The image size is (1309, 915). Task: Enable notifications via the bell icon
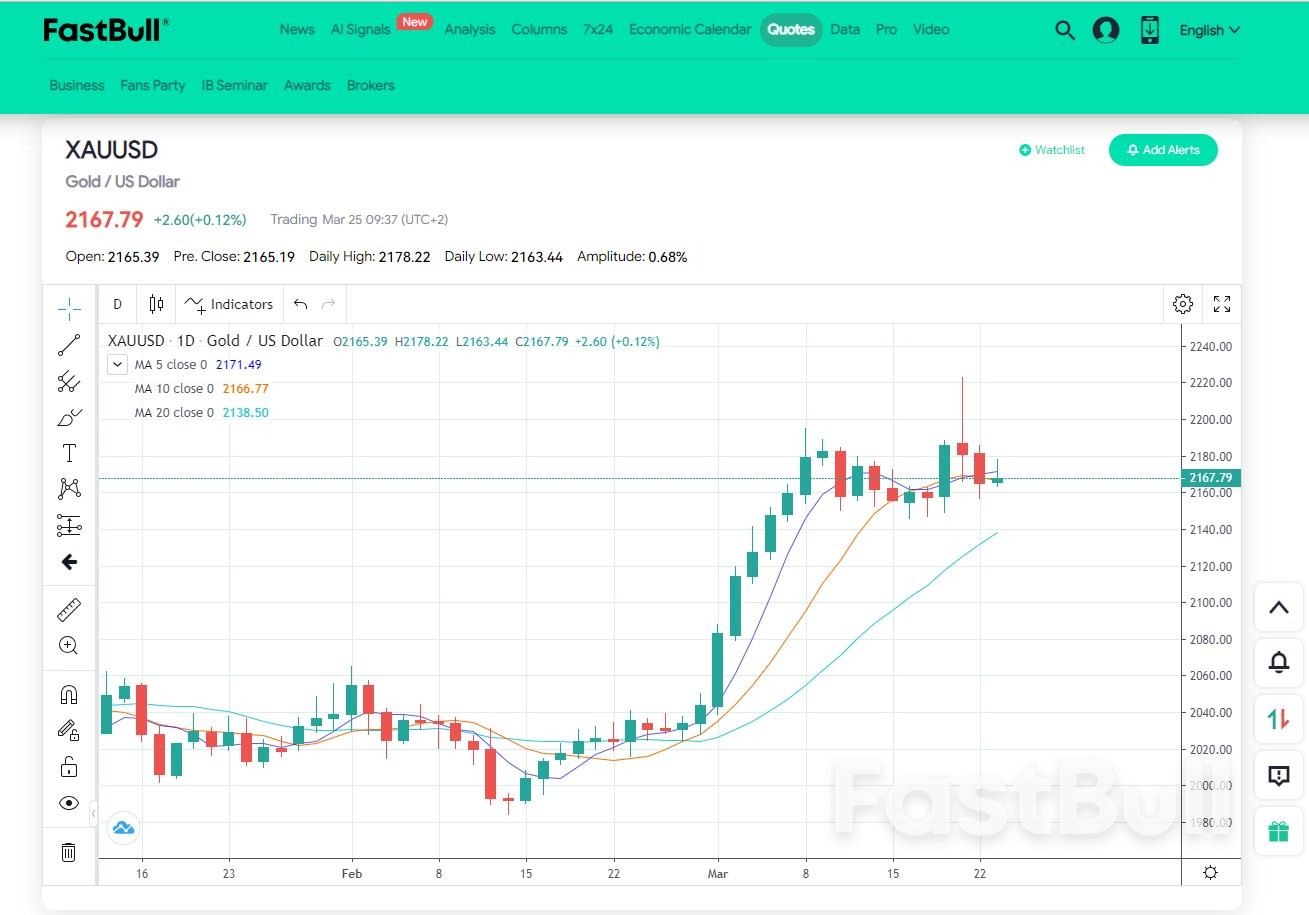(1278, 662)
